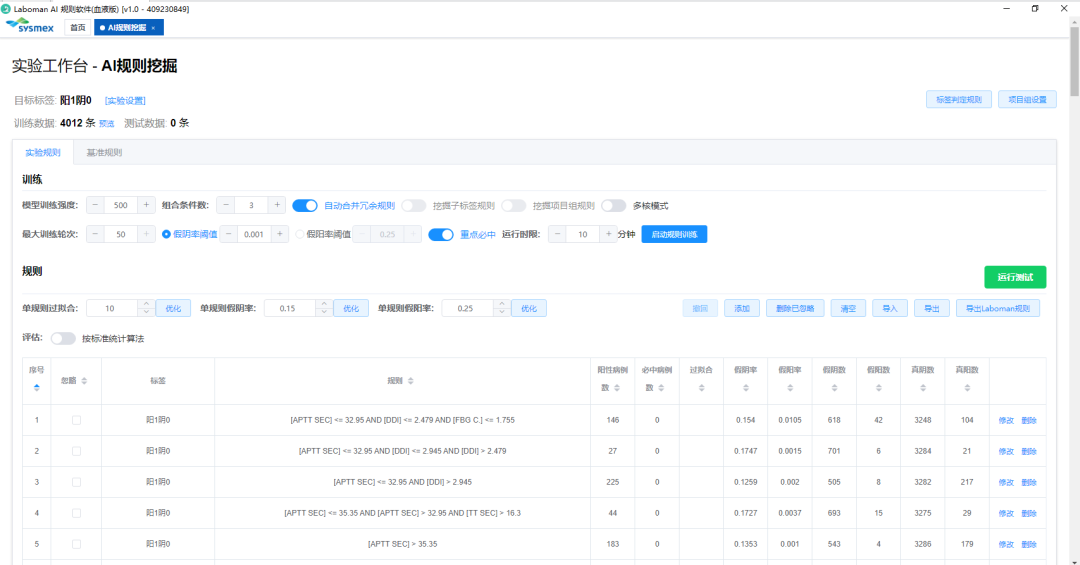
Task: Click the down arrow on the 0.15 spinner
Action: click(324, 312)
